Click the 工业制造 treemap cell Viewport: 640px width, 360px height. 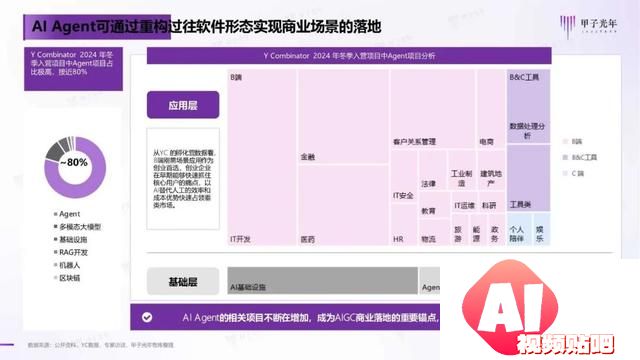[x=462, y=170]
